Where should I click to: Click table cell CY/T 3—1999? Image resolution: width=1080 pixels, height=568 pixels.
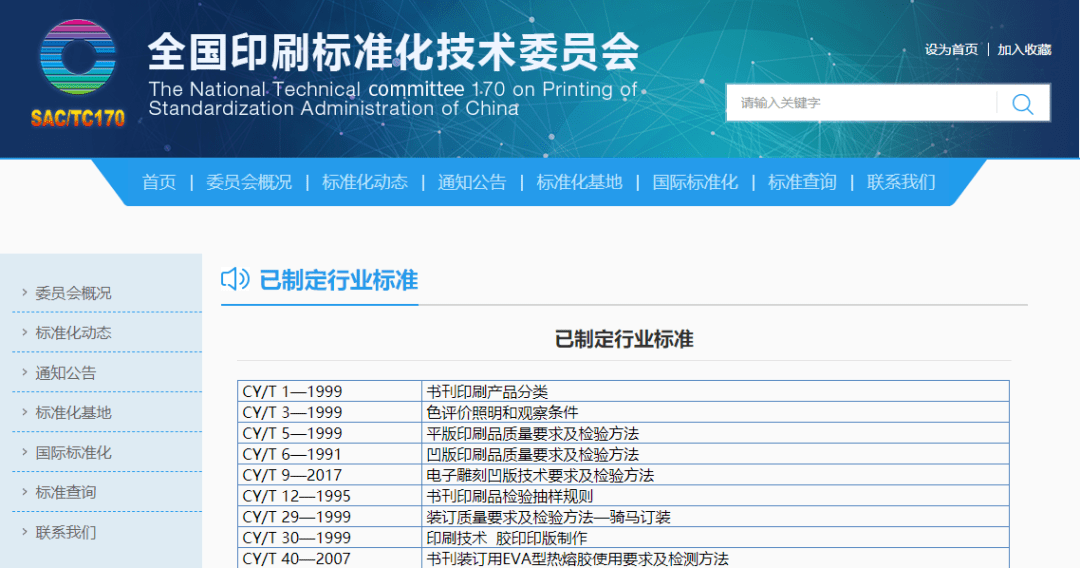(x=329, y=412)
